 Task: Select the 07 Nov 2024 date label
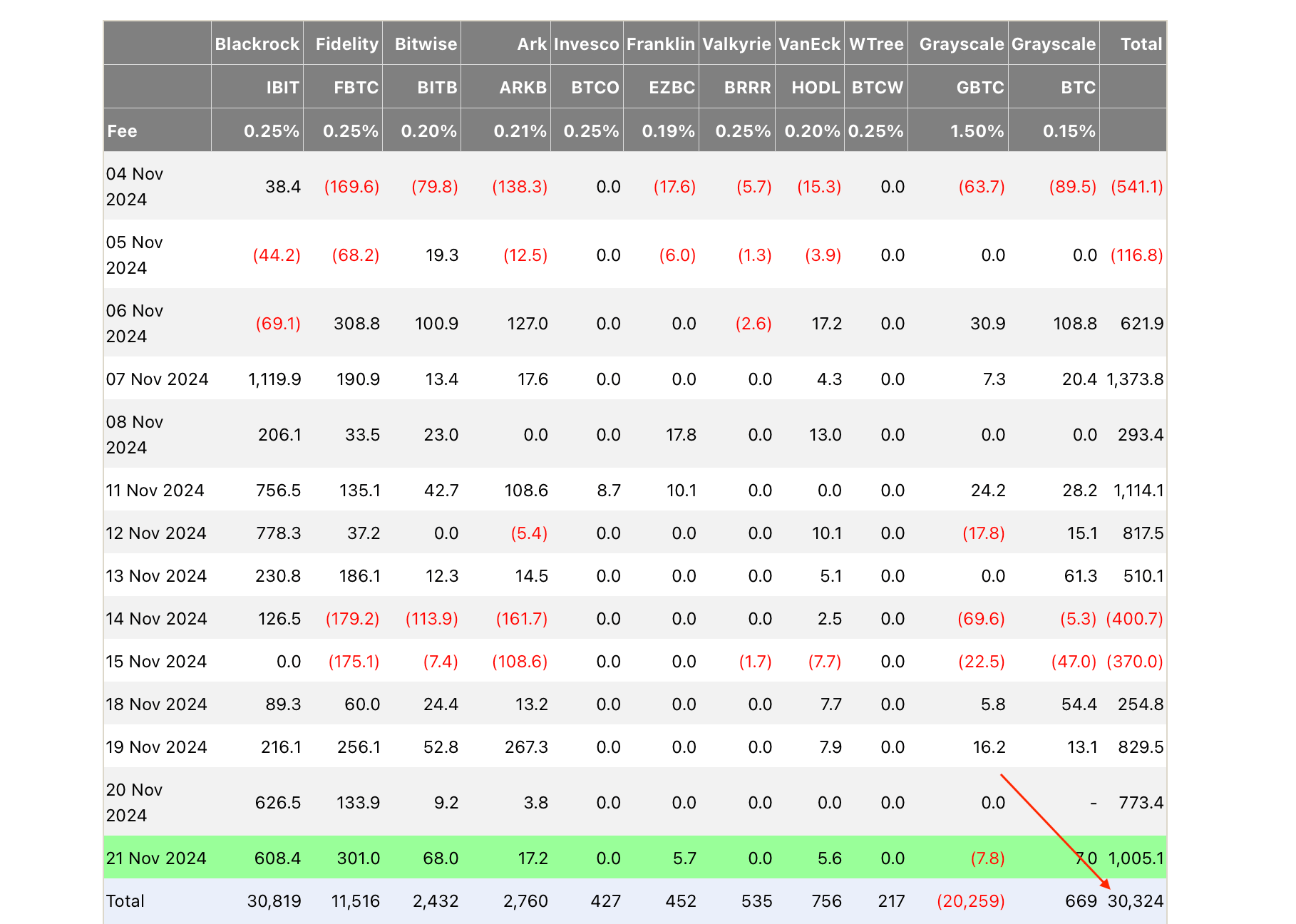(157, 379)
